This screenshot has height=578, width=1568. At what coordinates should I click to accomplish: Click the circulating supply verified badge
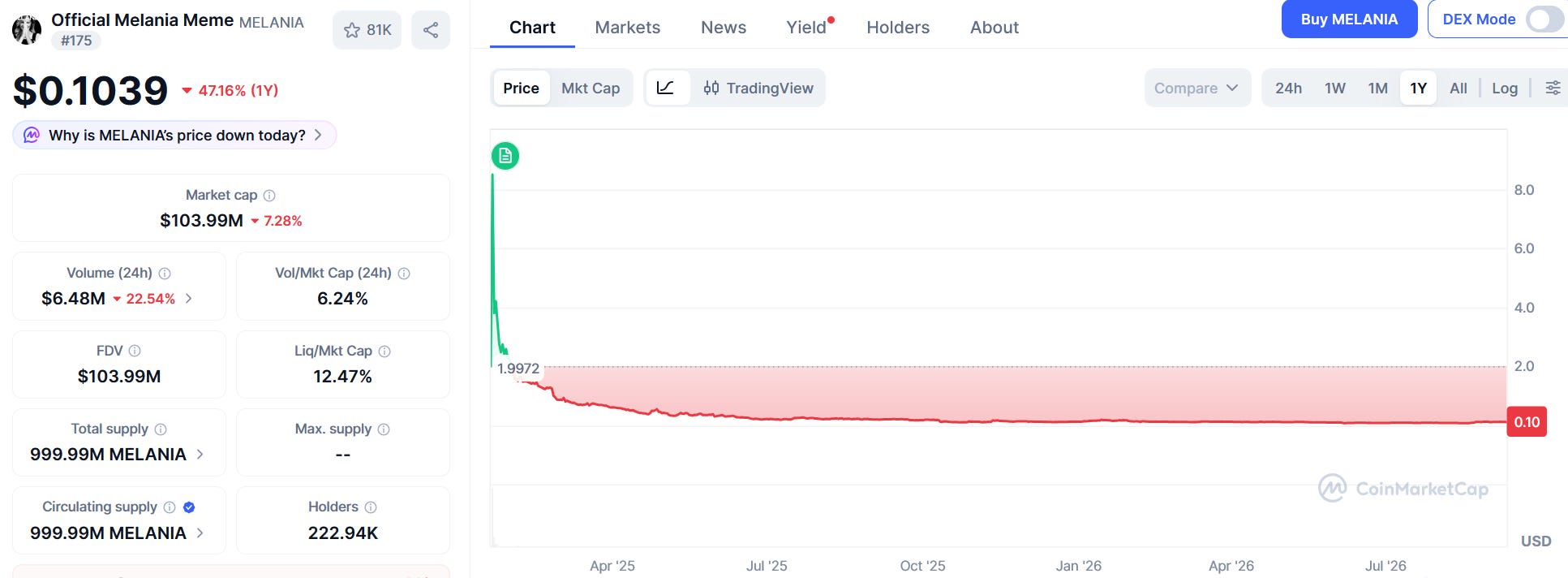189,507
